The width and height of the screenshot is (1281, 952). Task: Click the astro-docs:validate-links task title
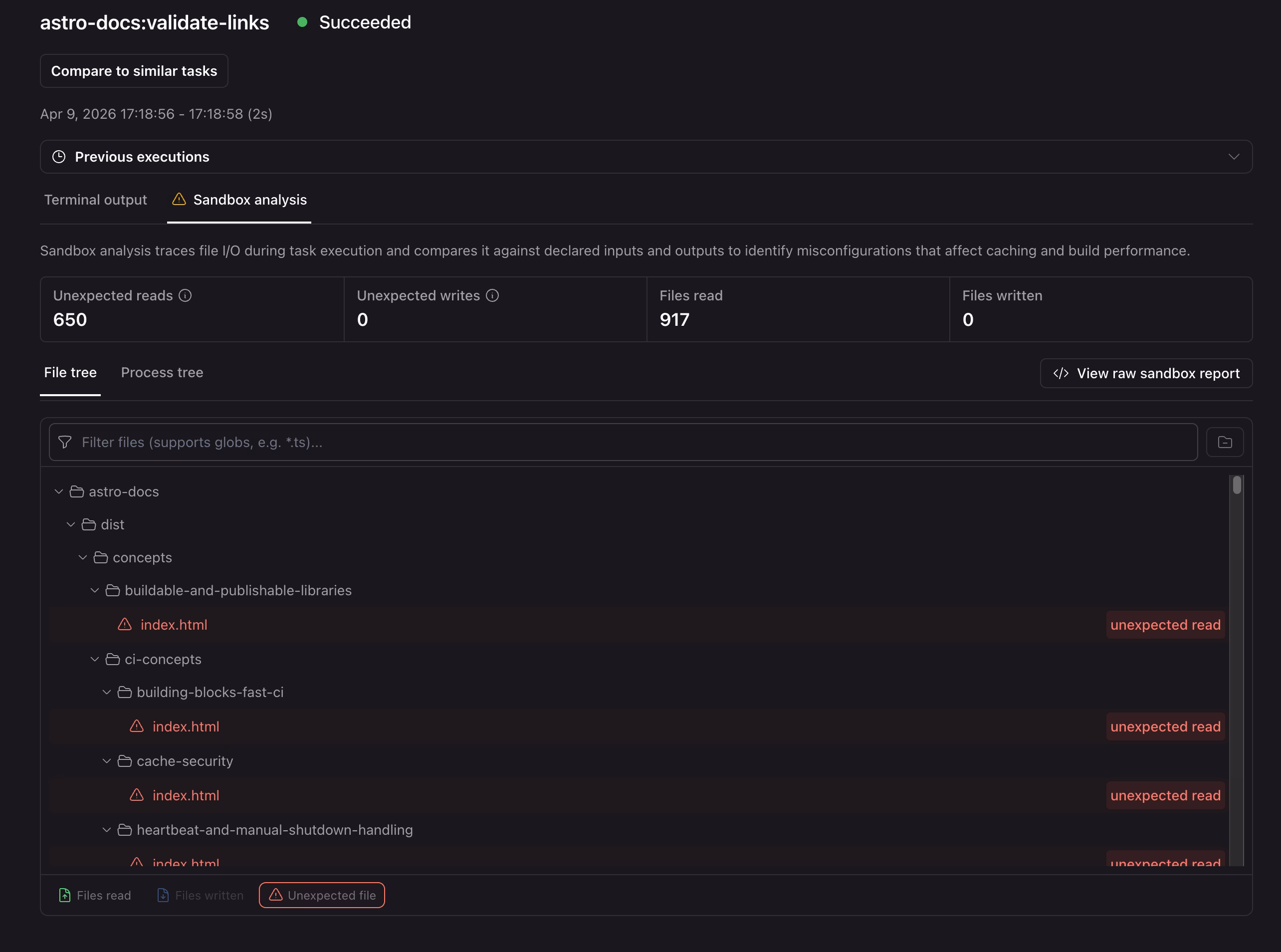click(x=154, y=22)
